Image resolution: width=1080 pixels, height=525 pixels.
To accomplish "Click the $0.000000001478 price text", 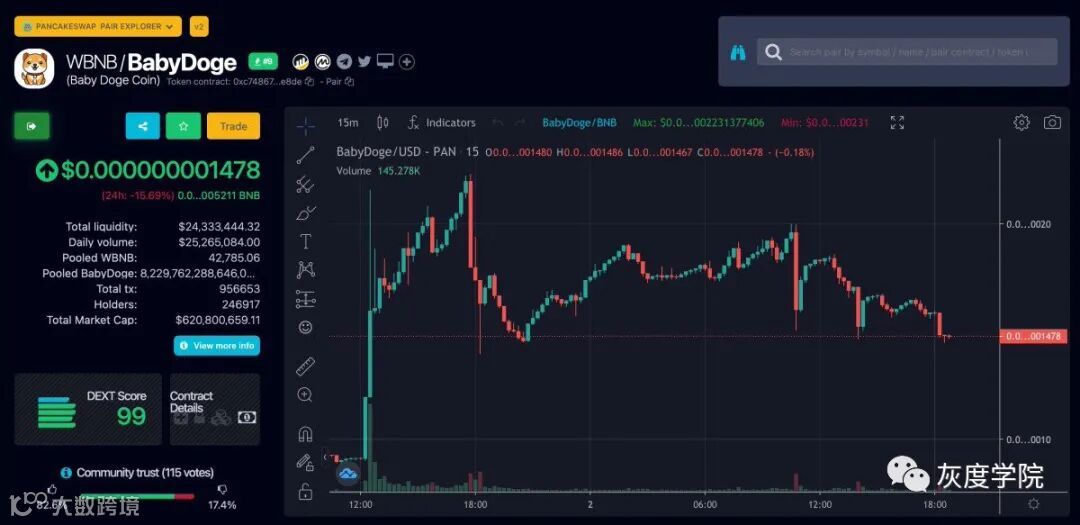I will click(160, 170).
